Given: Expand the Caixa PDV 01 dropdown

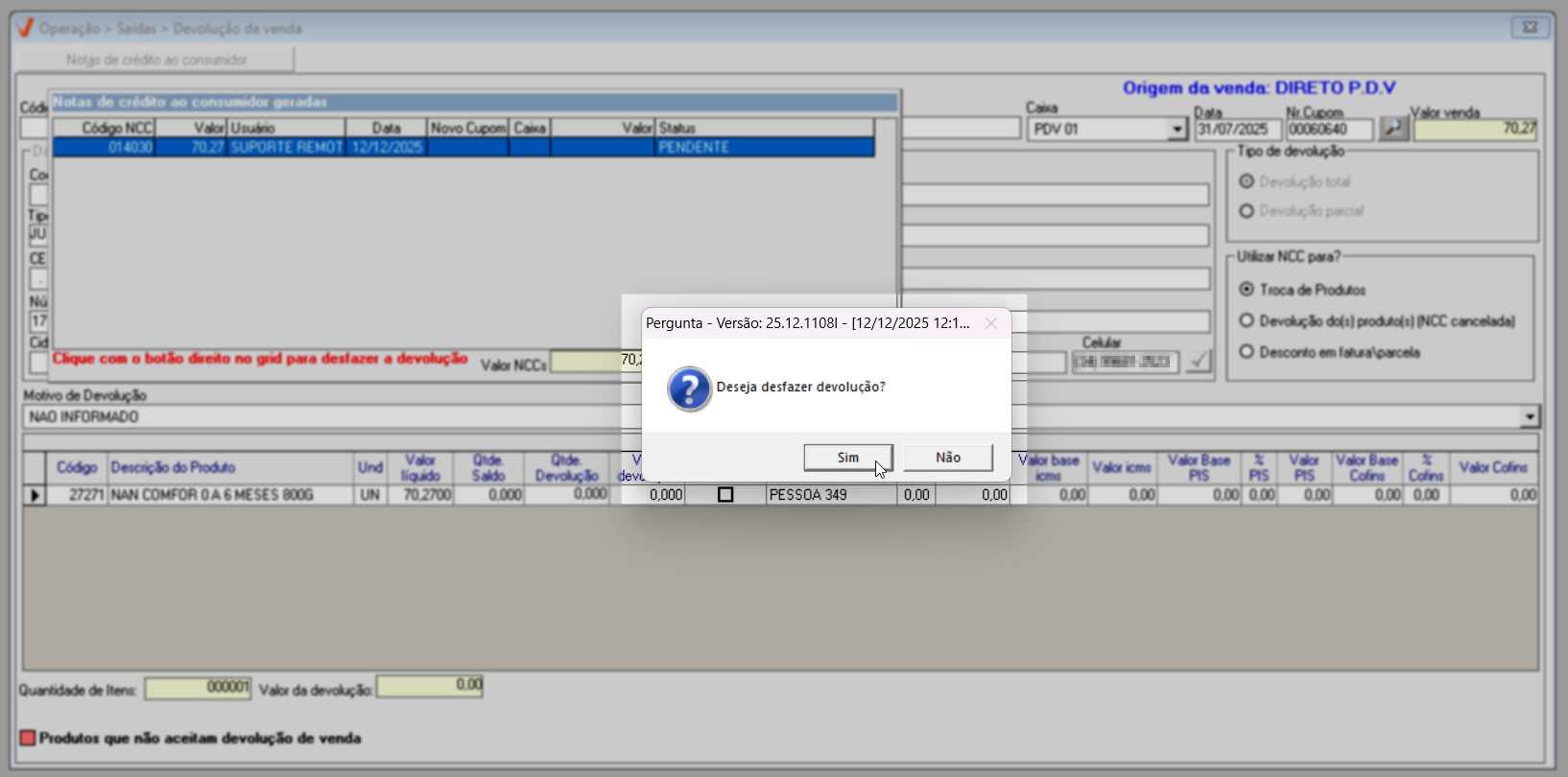Looking at the screenshot, I should click(x=1177, y=129).
